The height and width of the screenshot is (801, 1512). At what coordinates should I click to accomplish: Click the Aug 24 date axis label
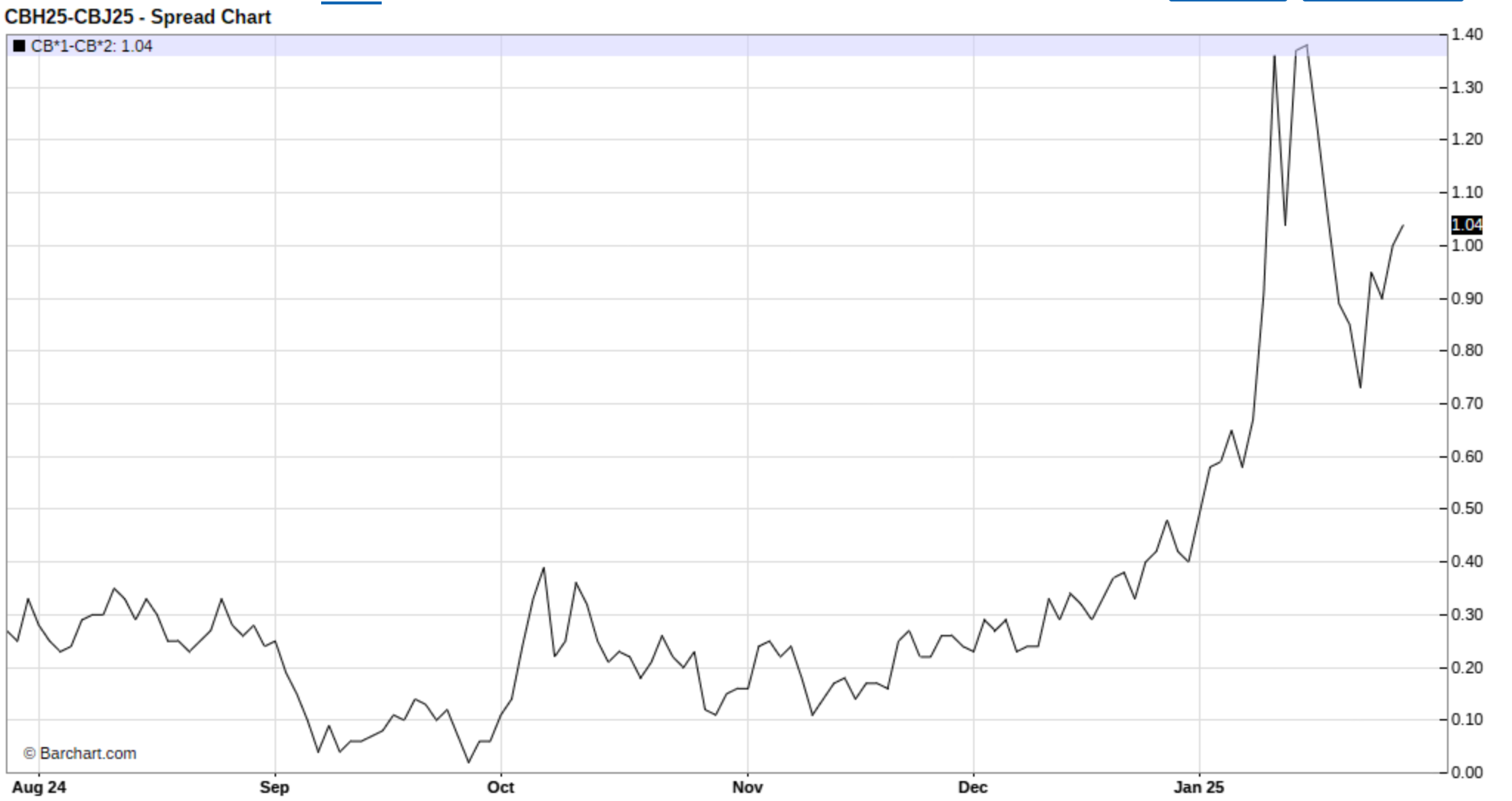click(39, 788)
